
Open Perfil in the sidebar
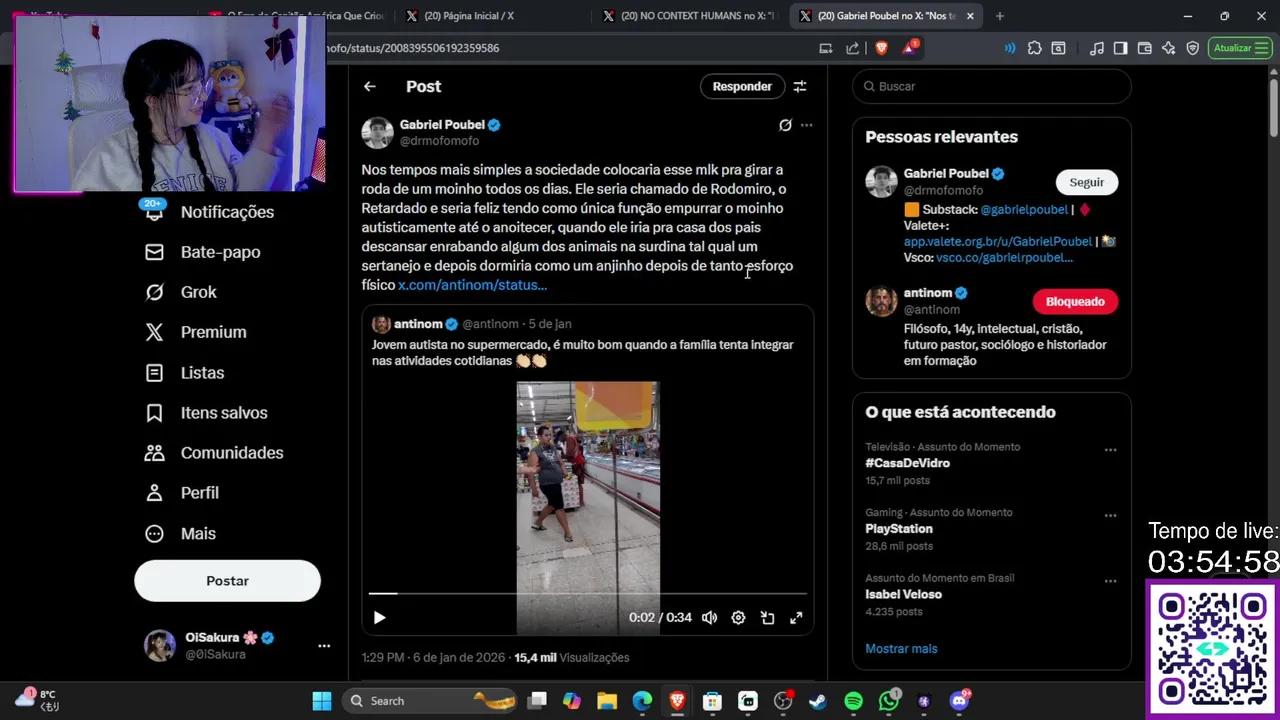182,493
